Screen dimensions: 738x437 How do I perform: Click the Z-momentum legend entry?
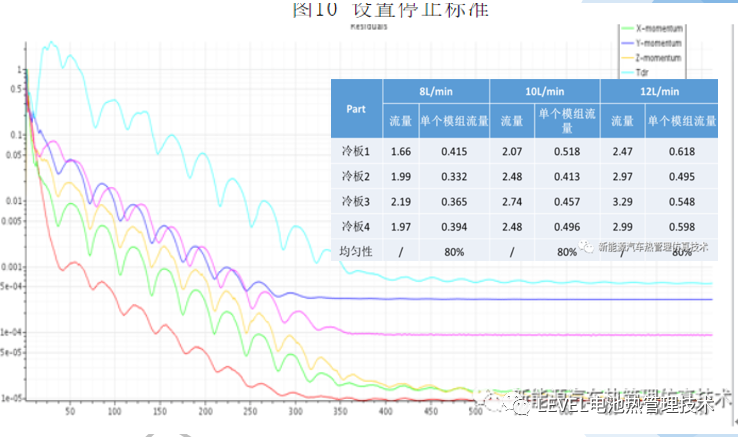[652, 58]
